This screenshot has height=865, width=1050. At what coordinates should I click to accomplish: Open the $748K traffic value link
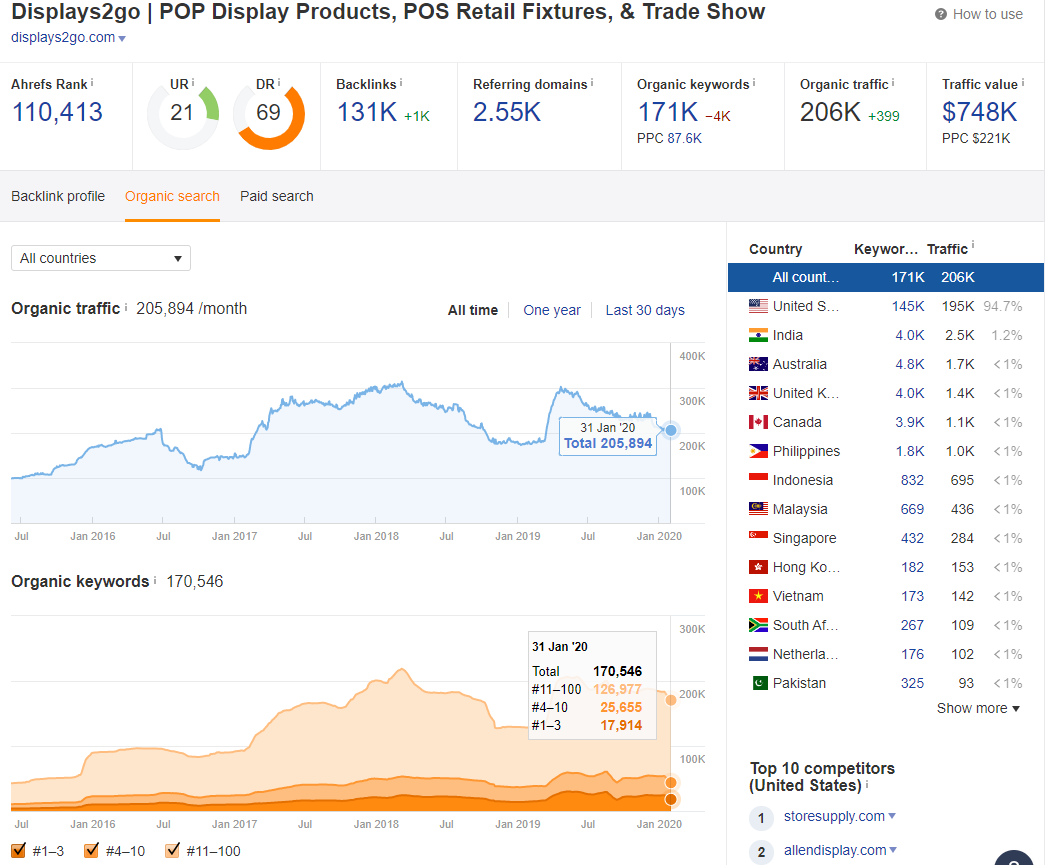coord(980,112)
